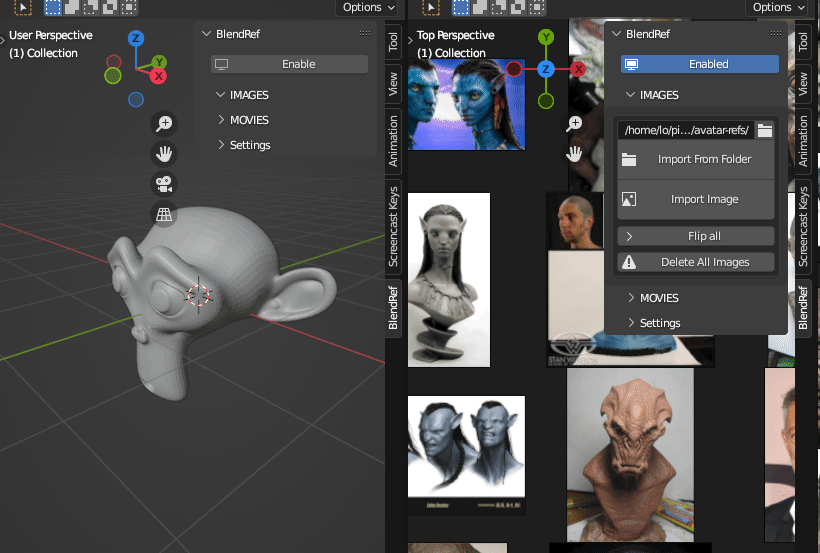
Task: Click the red X axis on Top Perspective gizmo
Action: coord(578,69)
